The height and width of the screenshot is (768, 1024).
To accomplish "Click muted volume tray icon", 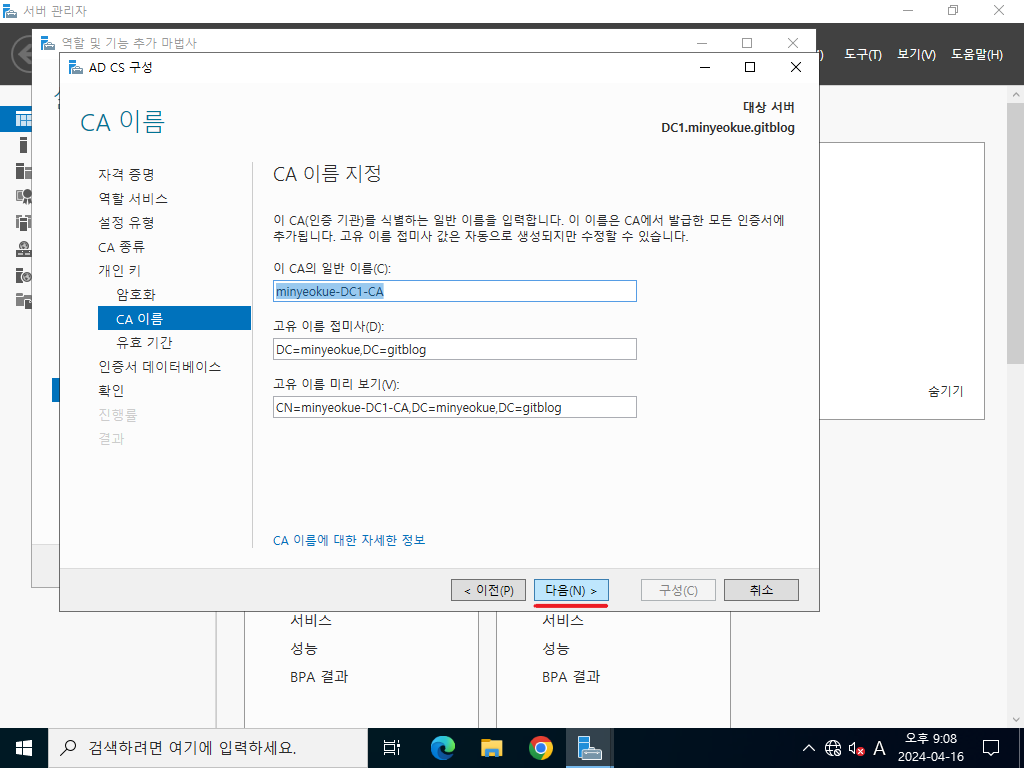I will click(856, 748).
